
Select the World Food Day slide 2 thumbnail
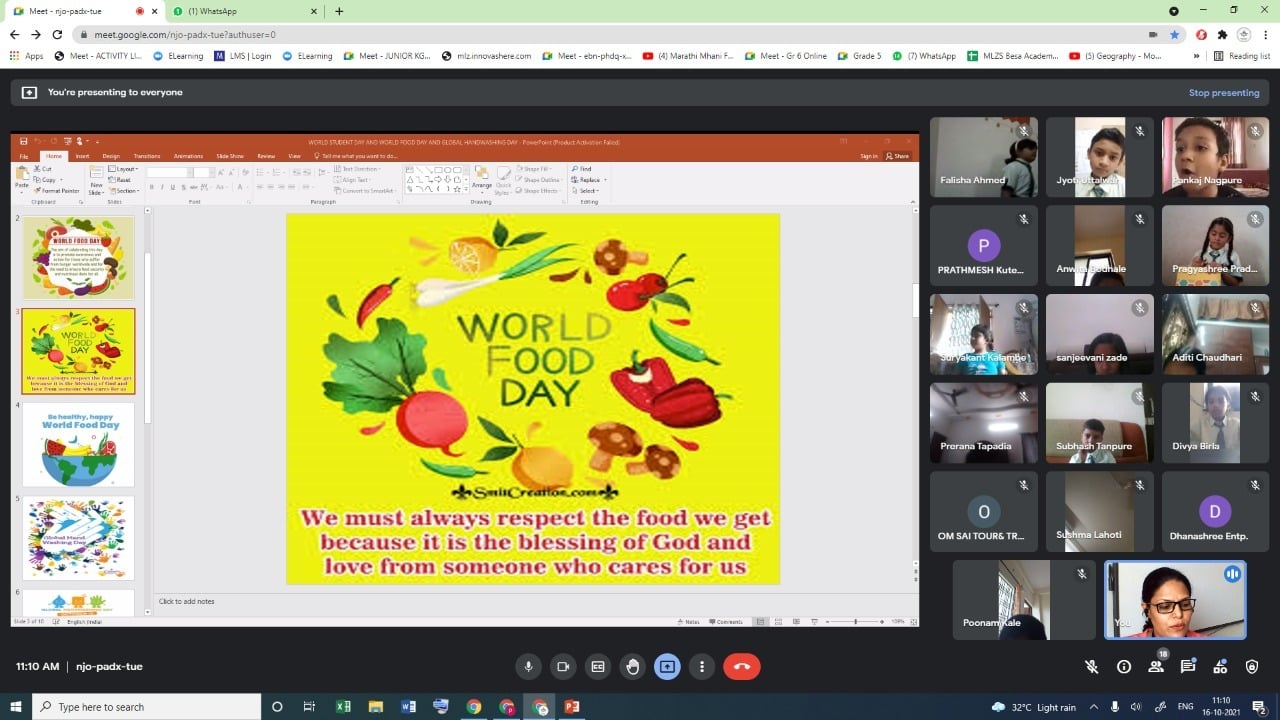click(x=78, y=257)
